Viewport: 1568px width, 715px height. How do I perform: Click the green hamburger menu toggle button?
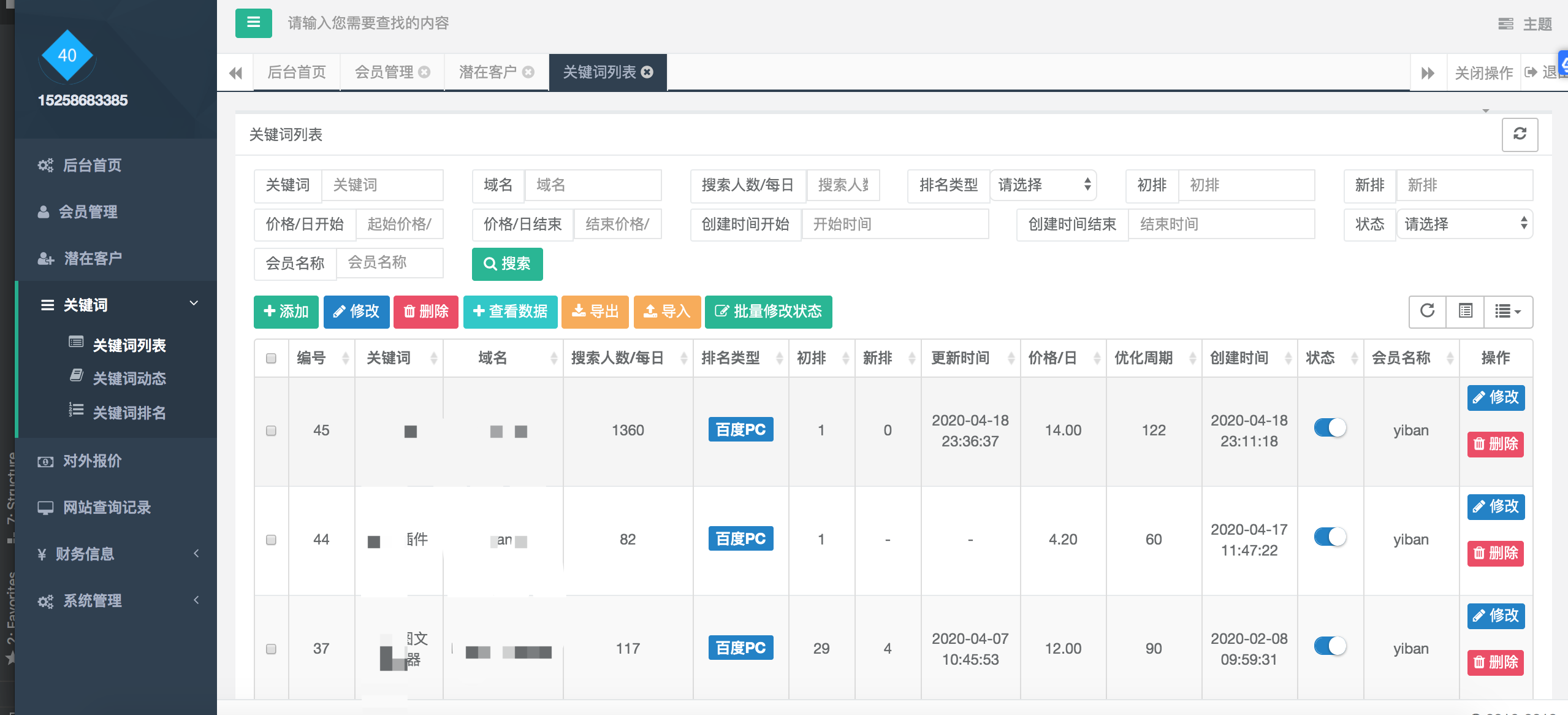tap(253, 23)
